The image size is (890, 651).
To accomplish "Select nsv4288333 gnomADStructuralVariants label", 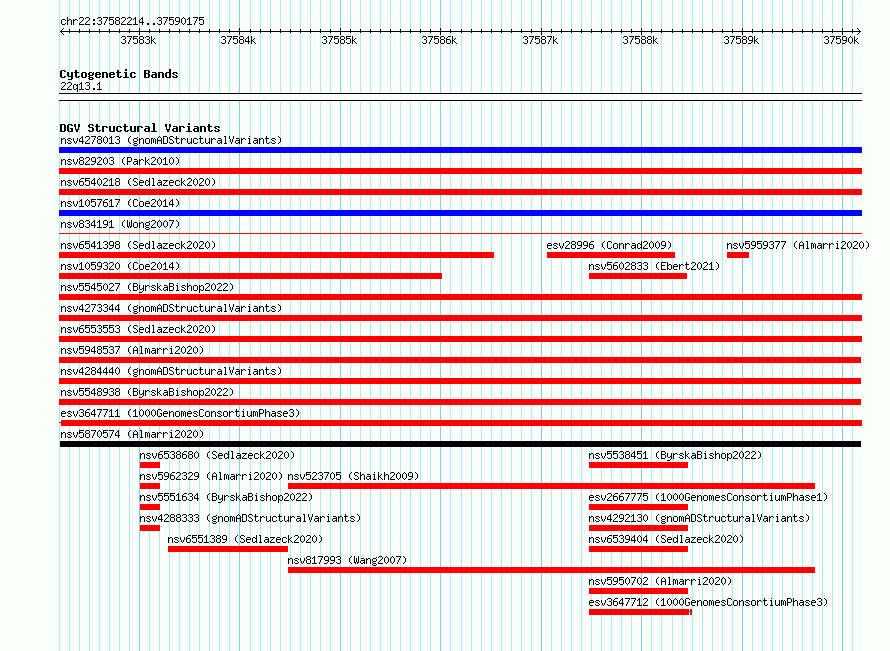I will pos(250,518).
